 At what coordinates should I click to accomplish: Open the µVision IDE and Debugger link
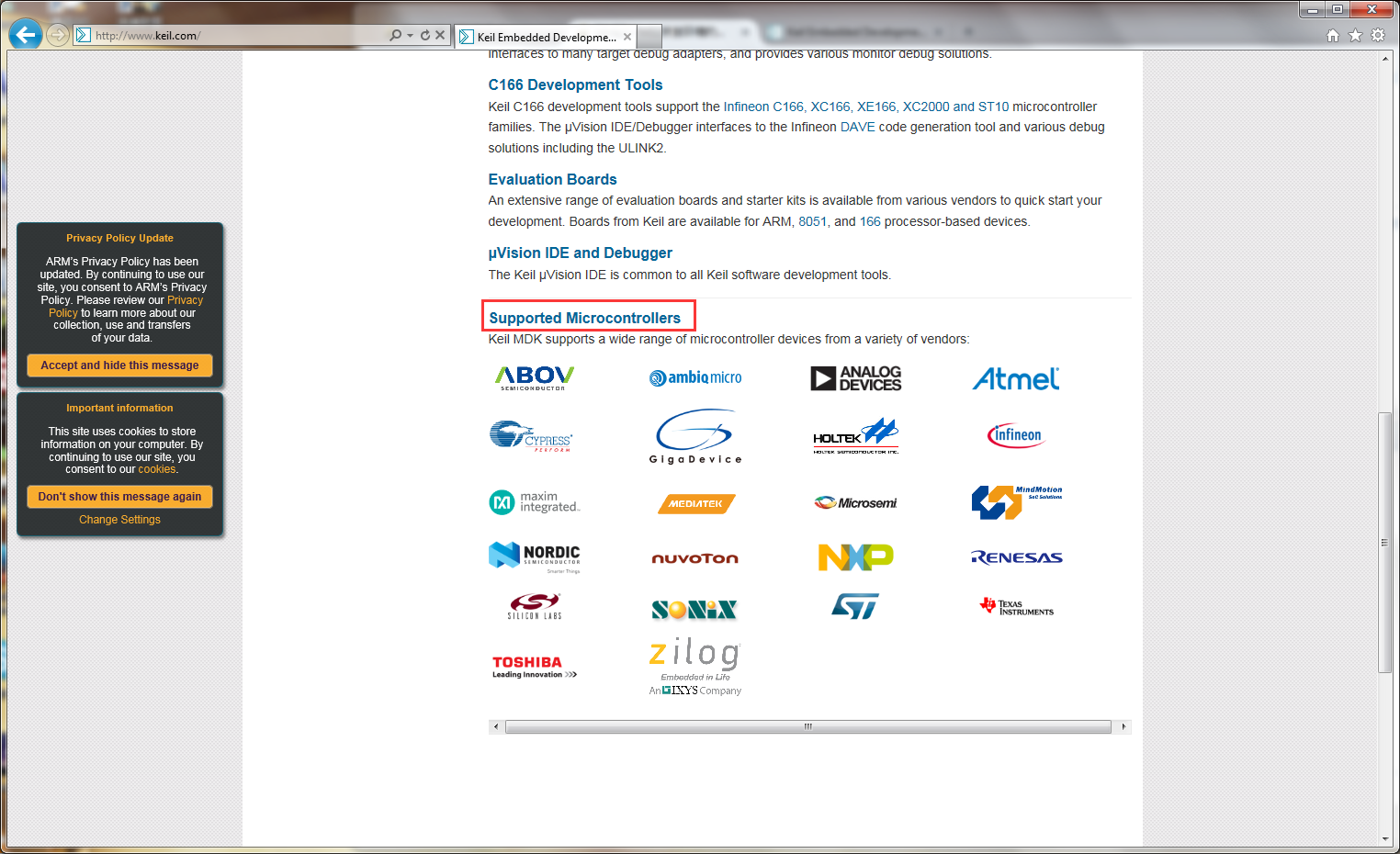coord(580,253)
